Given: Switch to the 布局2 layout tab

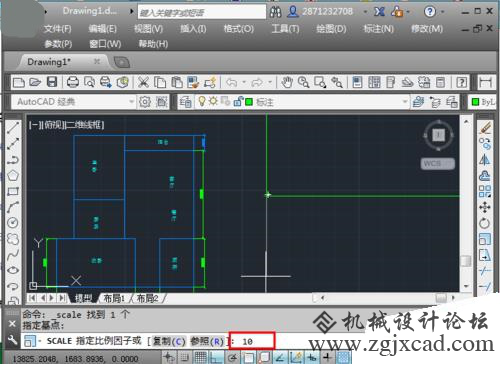Looking at the screenshot, I should (147, 298).
